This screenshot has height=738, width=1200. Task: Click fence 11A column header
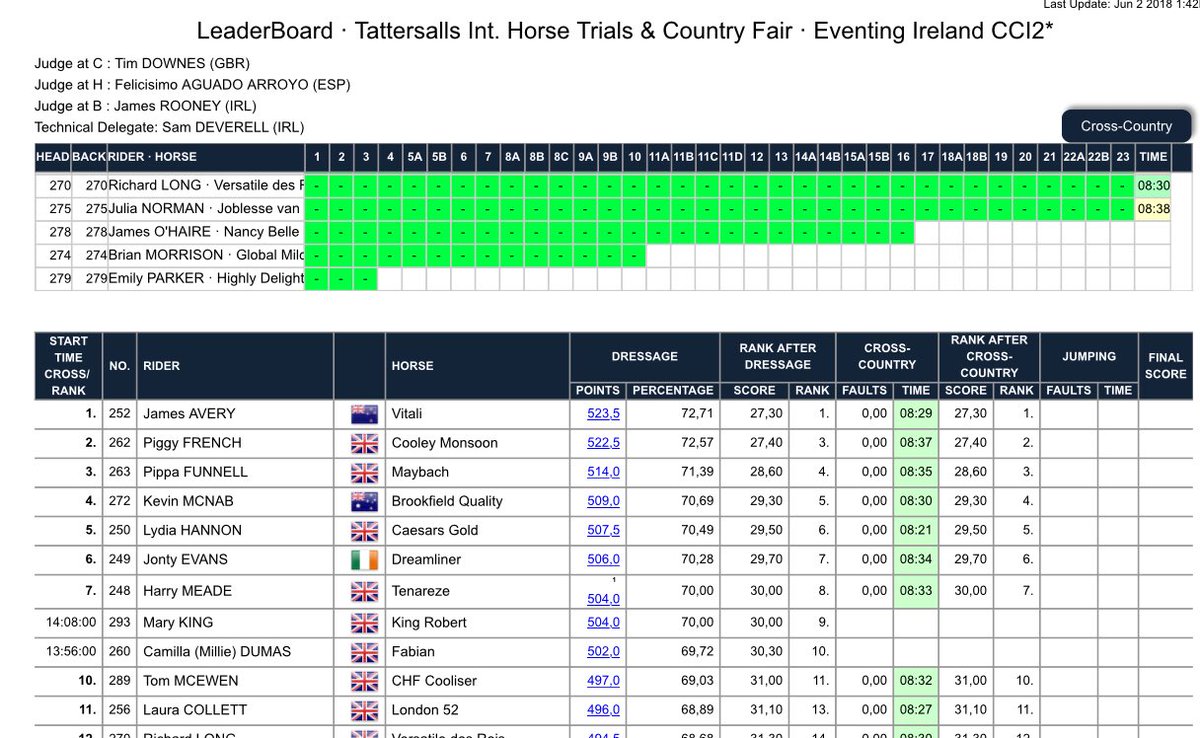coord(659,157)
